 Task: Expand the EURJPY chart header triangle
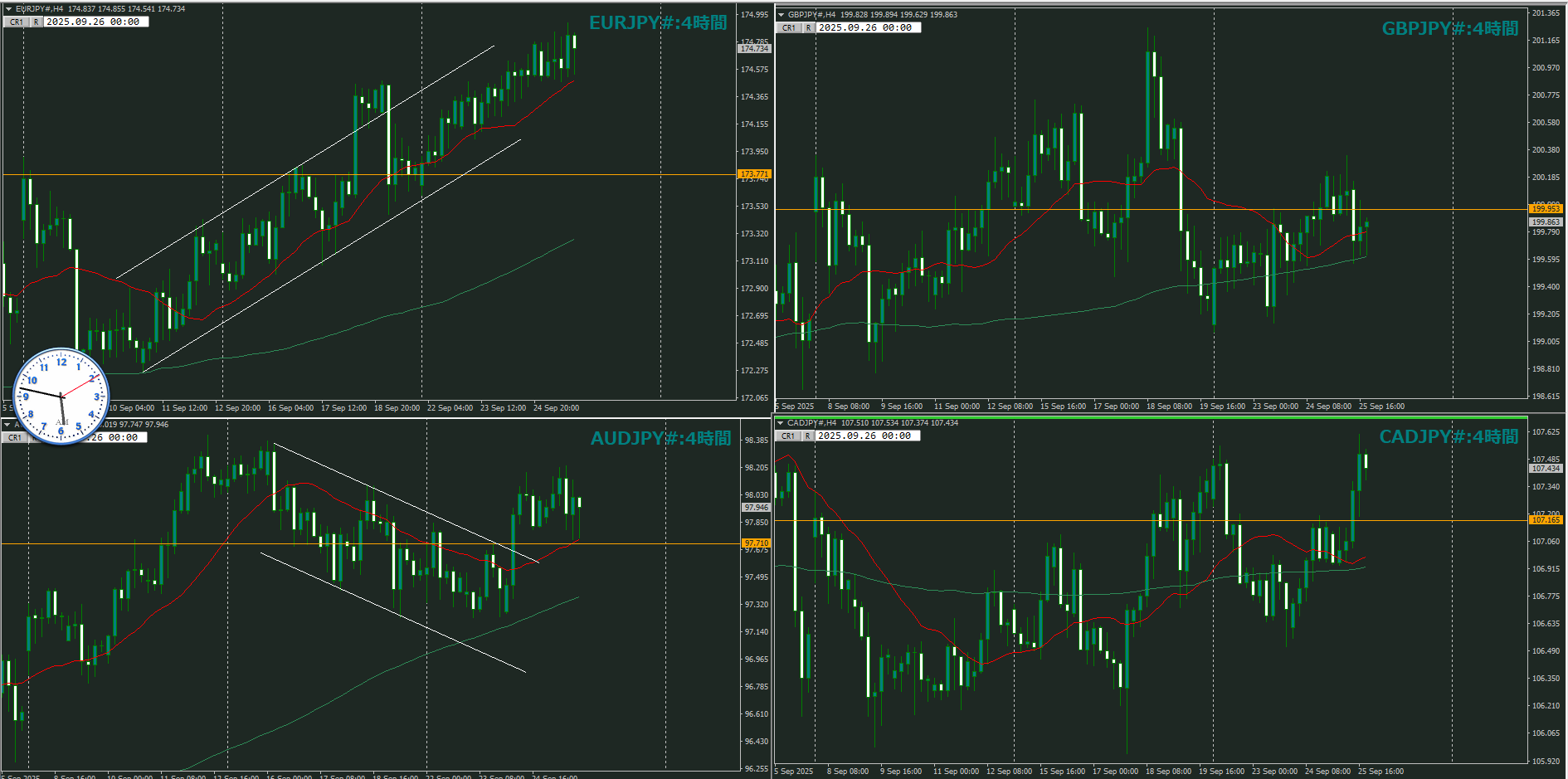(8, 9)
